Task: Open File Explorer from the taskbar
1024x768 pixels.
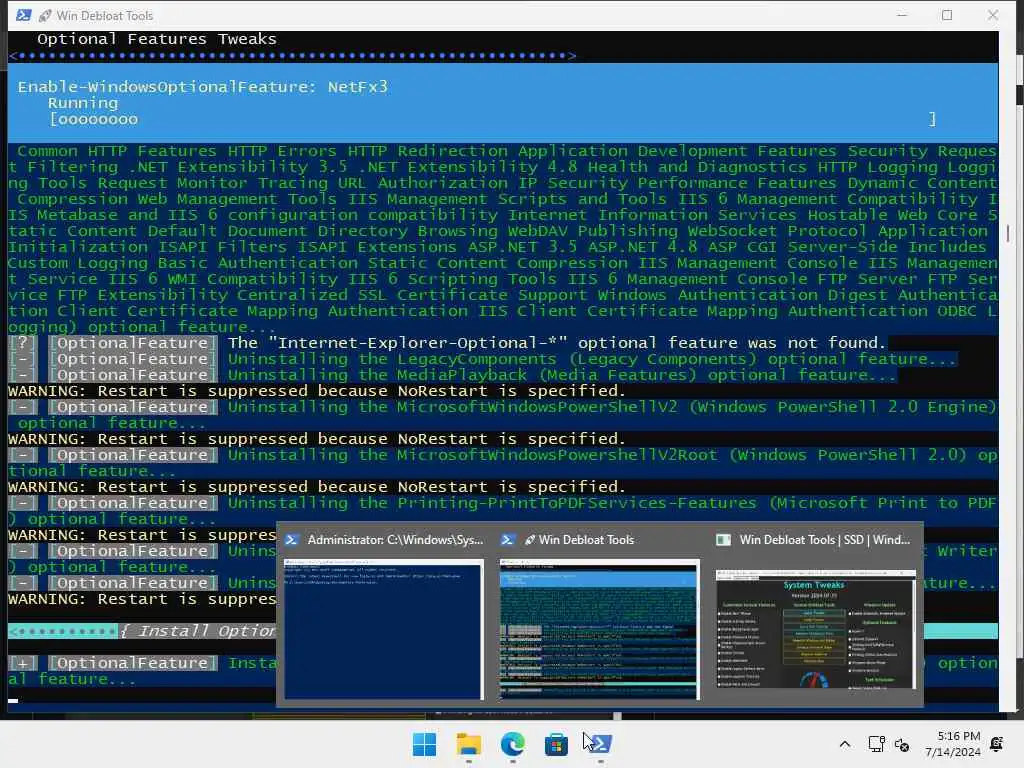Action: coord(468,744)
